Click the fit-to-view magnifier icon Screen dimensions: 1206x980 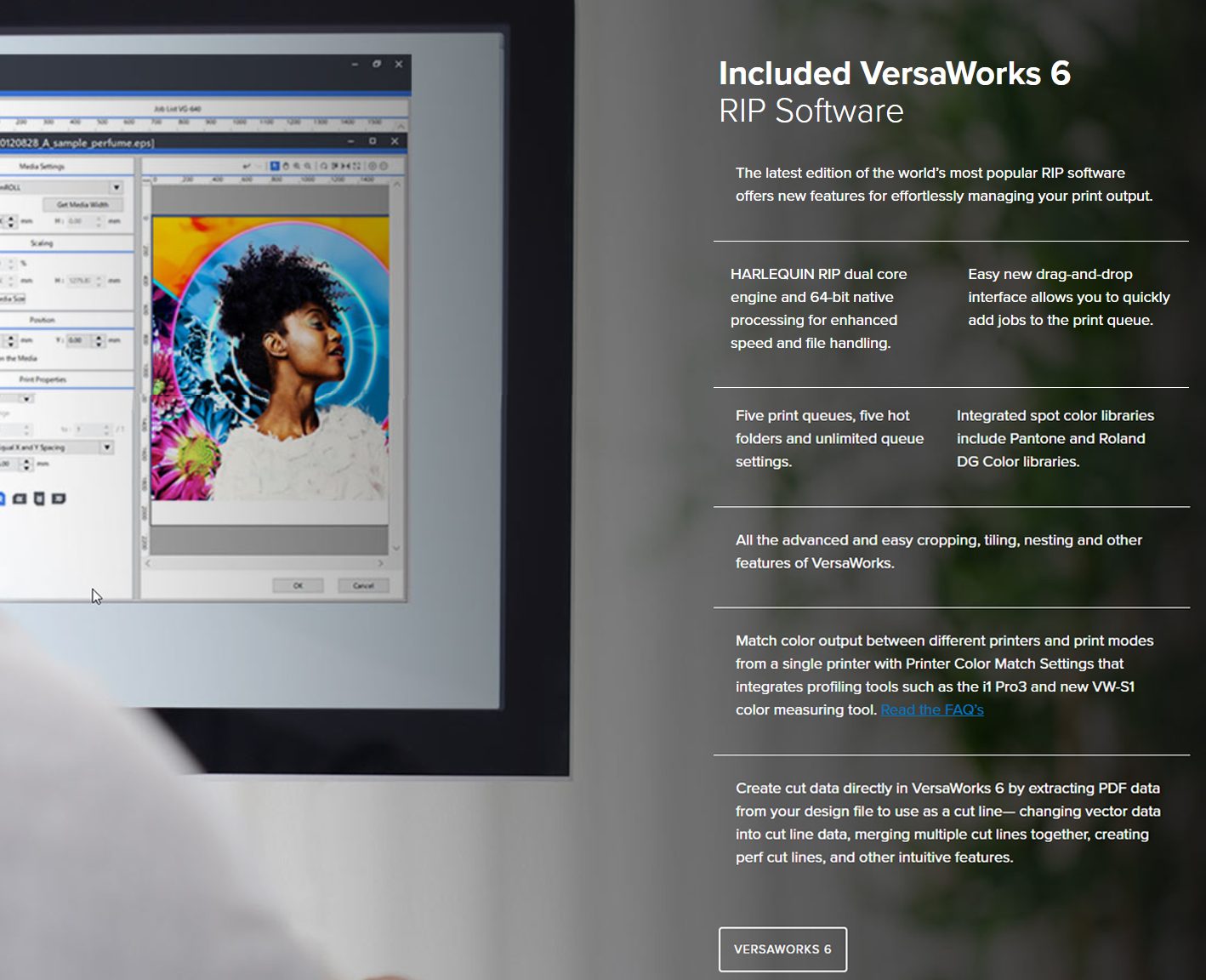(324, 166)
